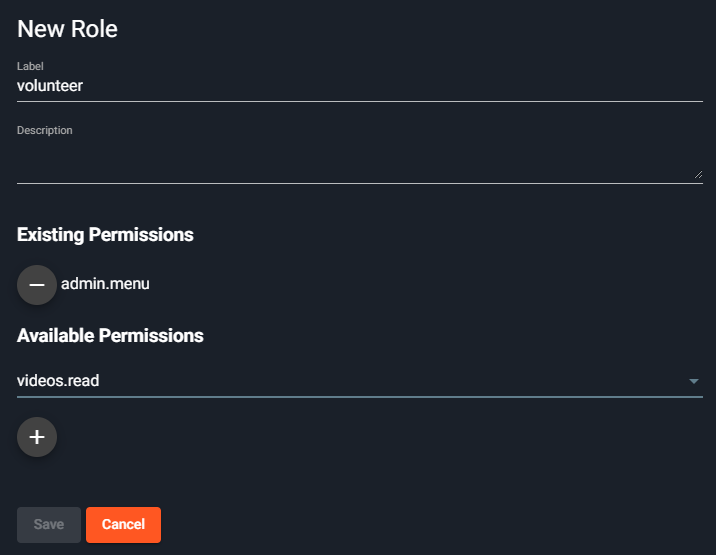Click the New Role page heading
The image size is (716, 555).
pyautogui.click(x=67, y=29)
